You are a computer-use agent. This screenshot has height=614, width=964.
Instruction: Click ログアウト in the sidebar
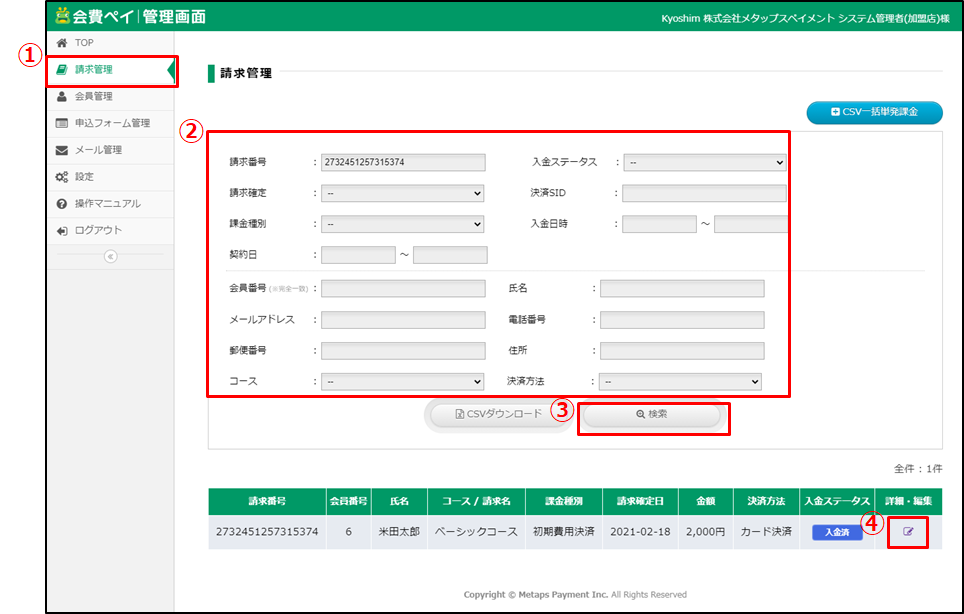pyautogui.click(x=97, y=230)
